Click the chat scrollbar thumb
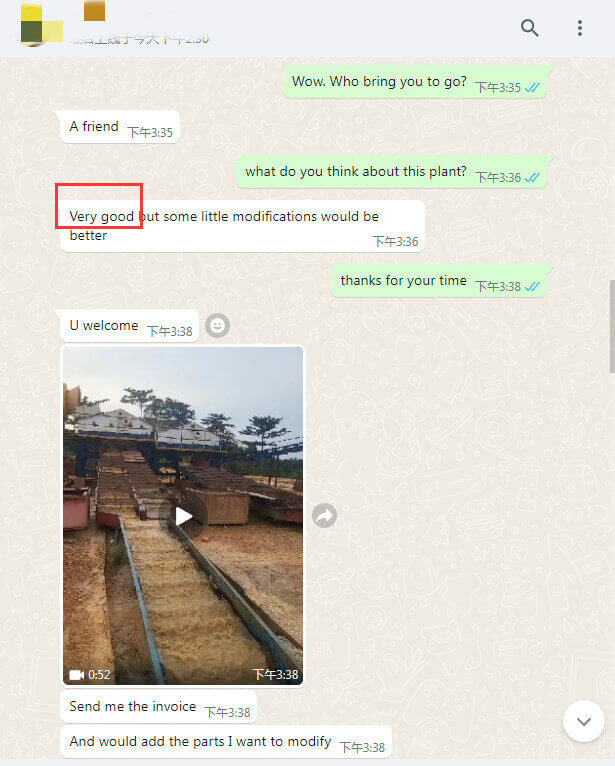 click(612, 326)
